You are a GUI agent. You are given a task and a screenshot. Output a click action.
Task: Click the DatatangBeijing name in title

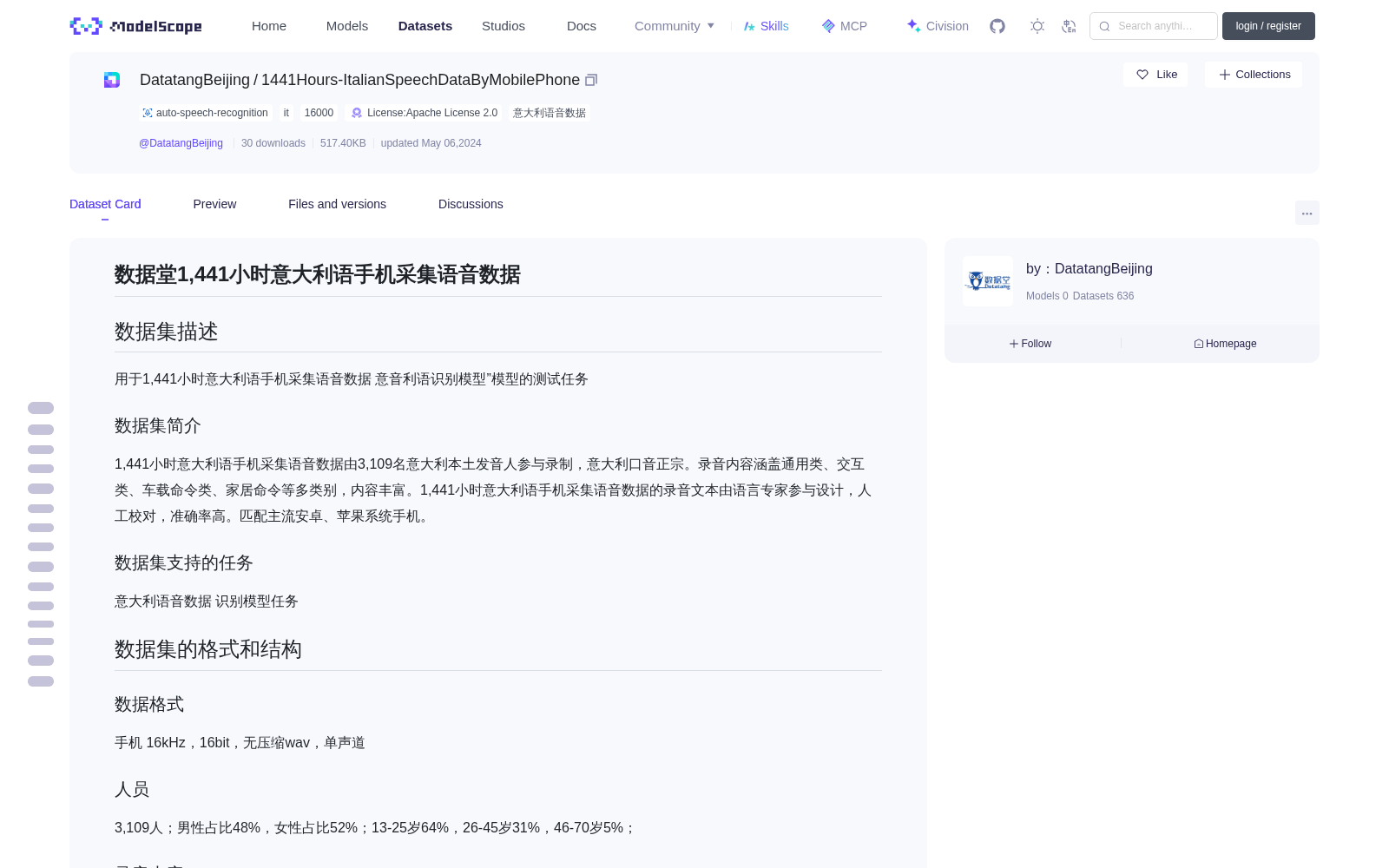[194, 80]
